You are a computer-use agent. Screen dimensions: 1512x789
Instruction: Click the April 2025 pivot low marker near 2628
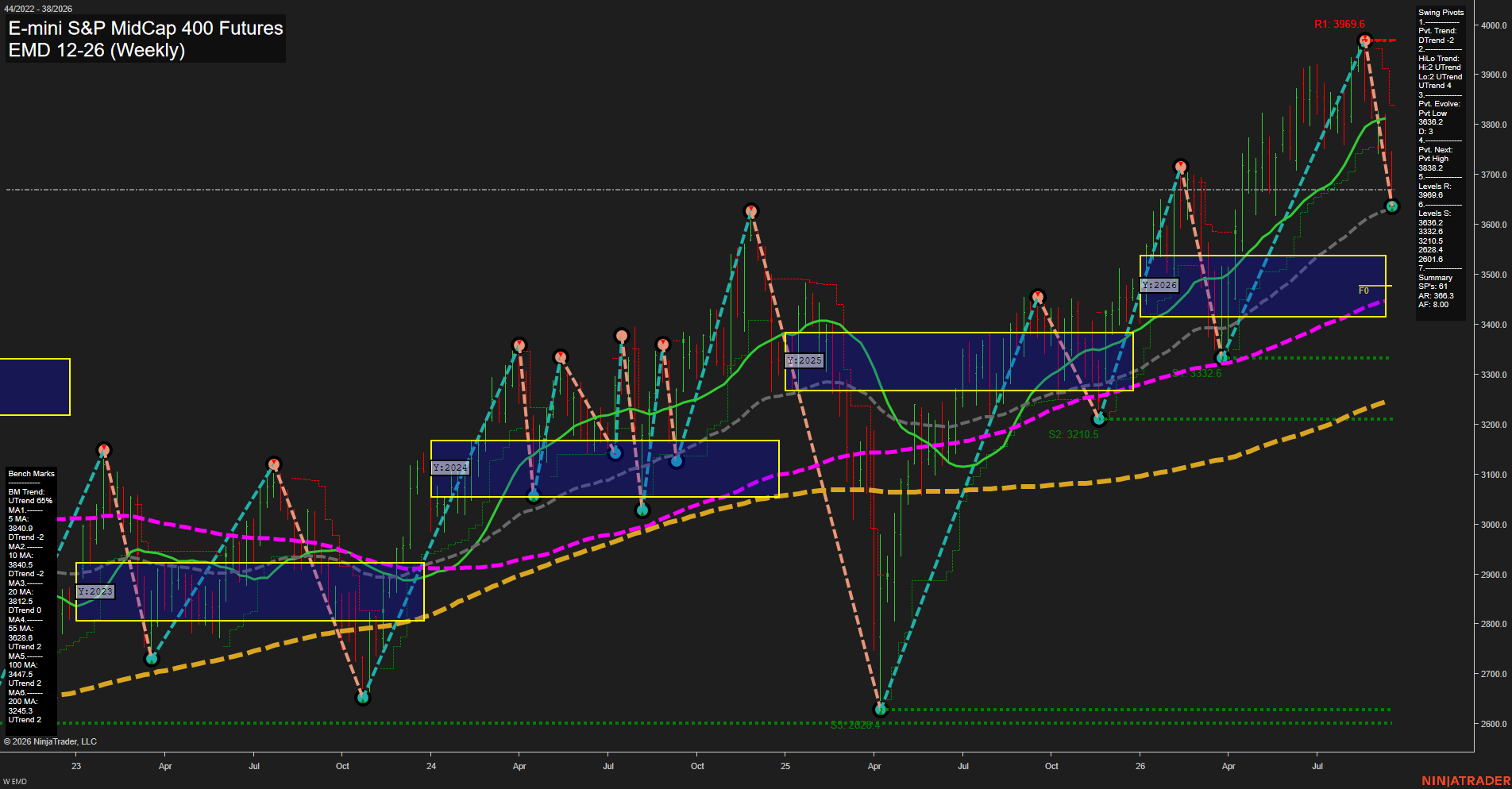pos(879,709)
